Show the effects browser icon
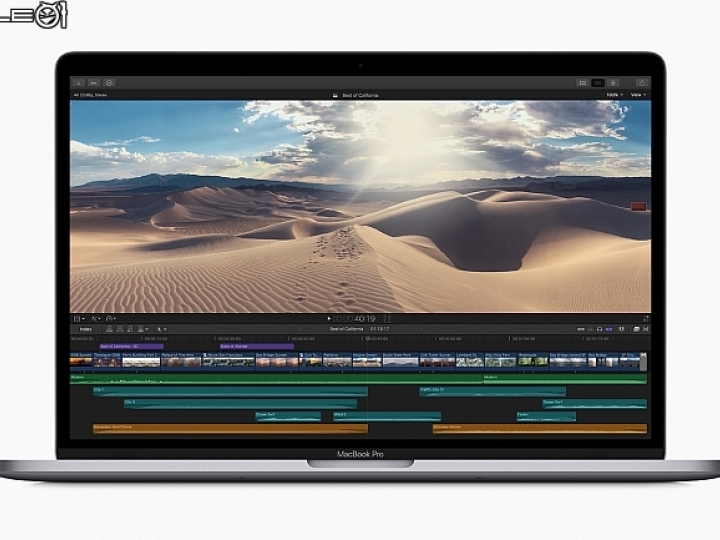The width and height of the screenshot is (720, 540). tap(636, 329)
